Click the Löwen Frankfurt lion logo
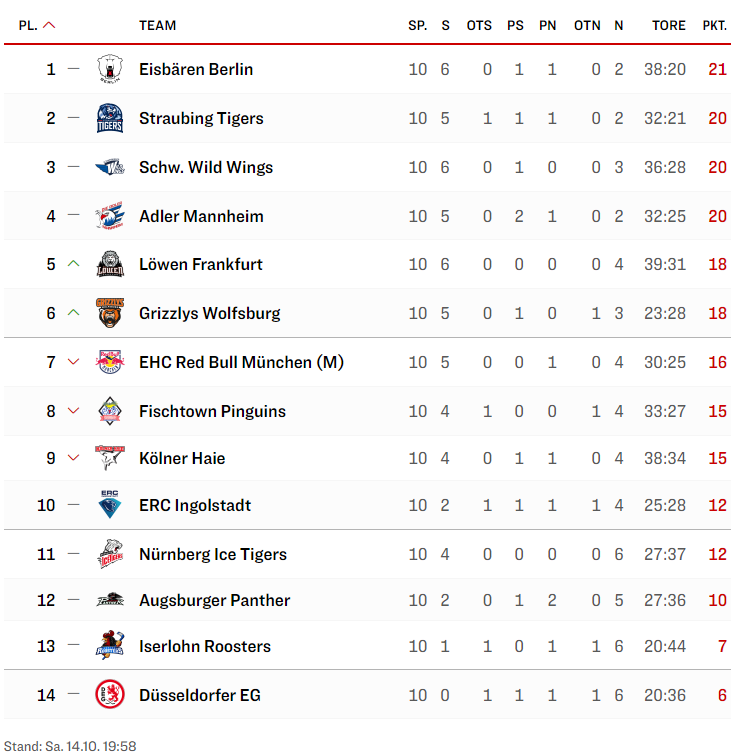751x755 pixels. point(109,265)
